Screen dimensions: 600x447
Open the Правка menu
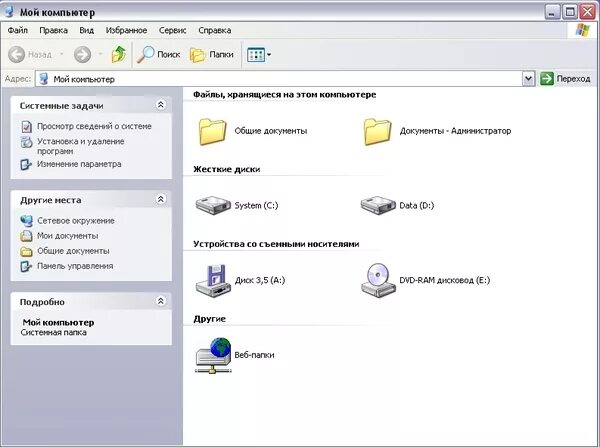[54, 30]
